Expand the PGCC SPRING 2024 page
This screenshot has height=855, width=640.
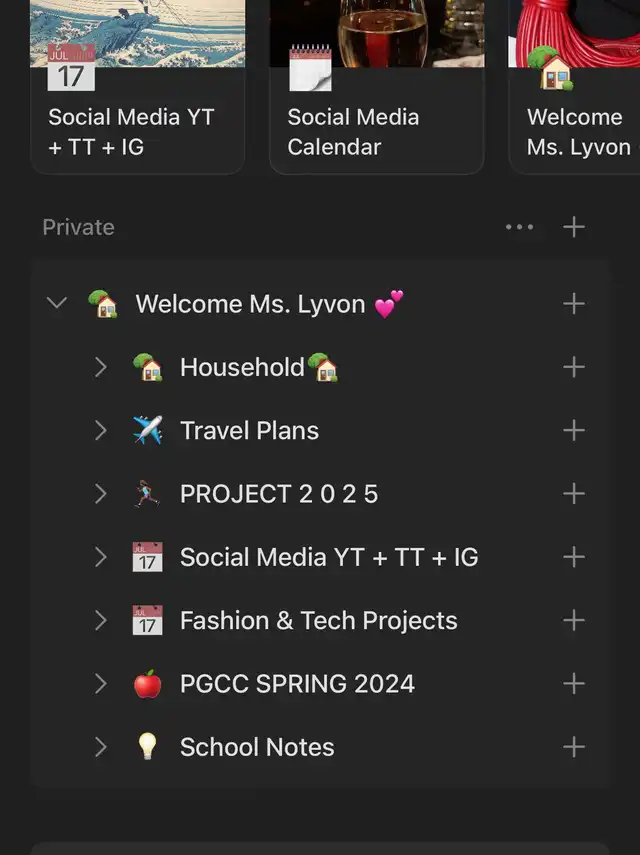pos(100,683)
